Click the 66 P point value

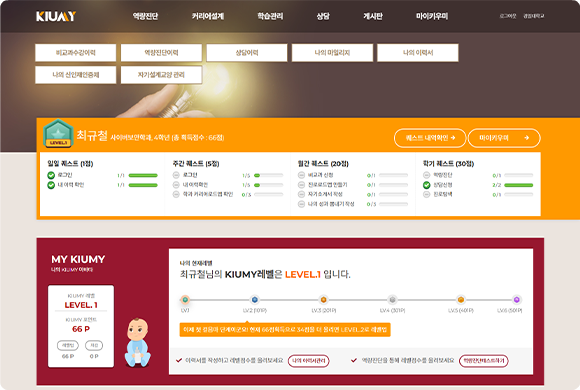81,329
